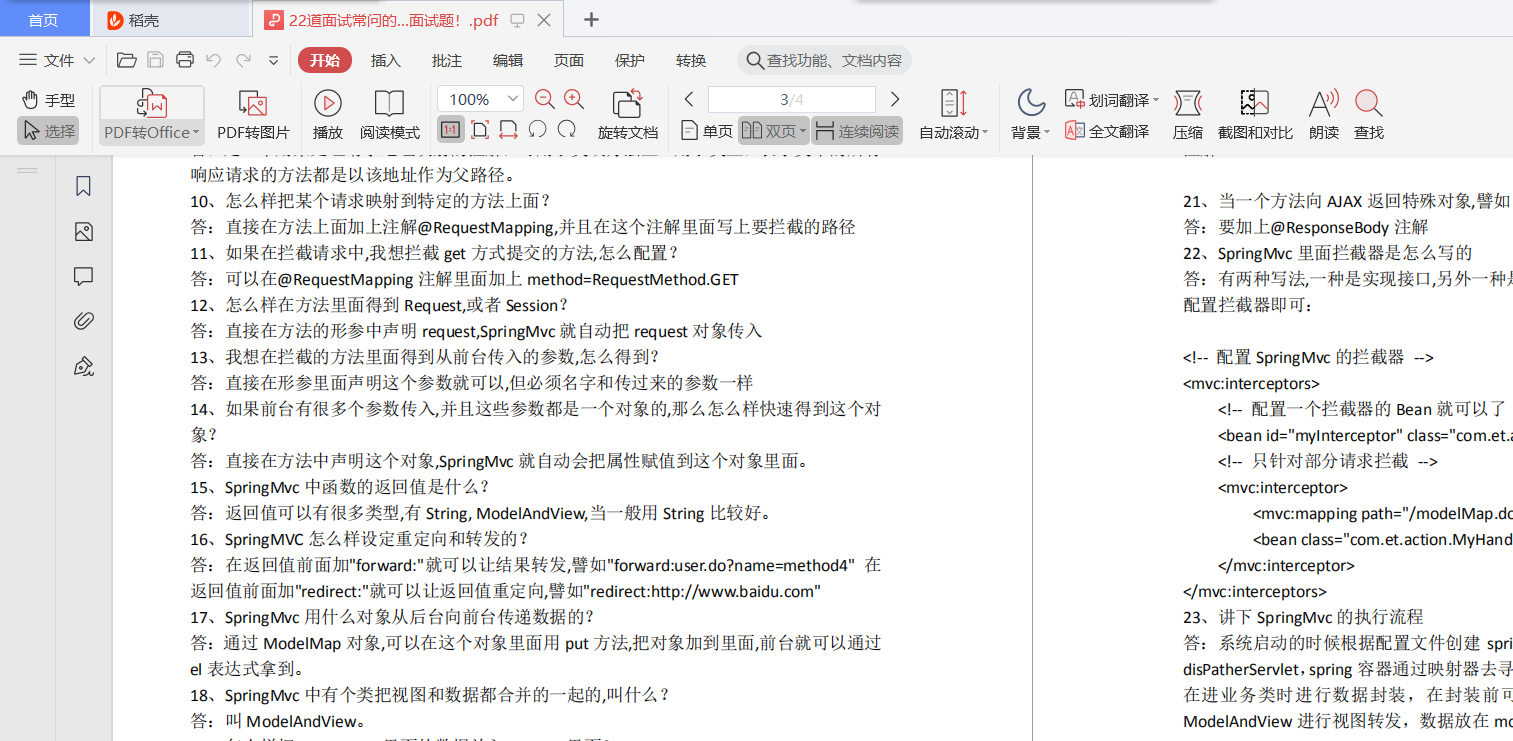Screen dimensions: 1513x741
Task: Toggle 连续阅读 continuous reading
Action: tap(856, 131)
